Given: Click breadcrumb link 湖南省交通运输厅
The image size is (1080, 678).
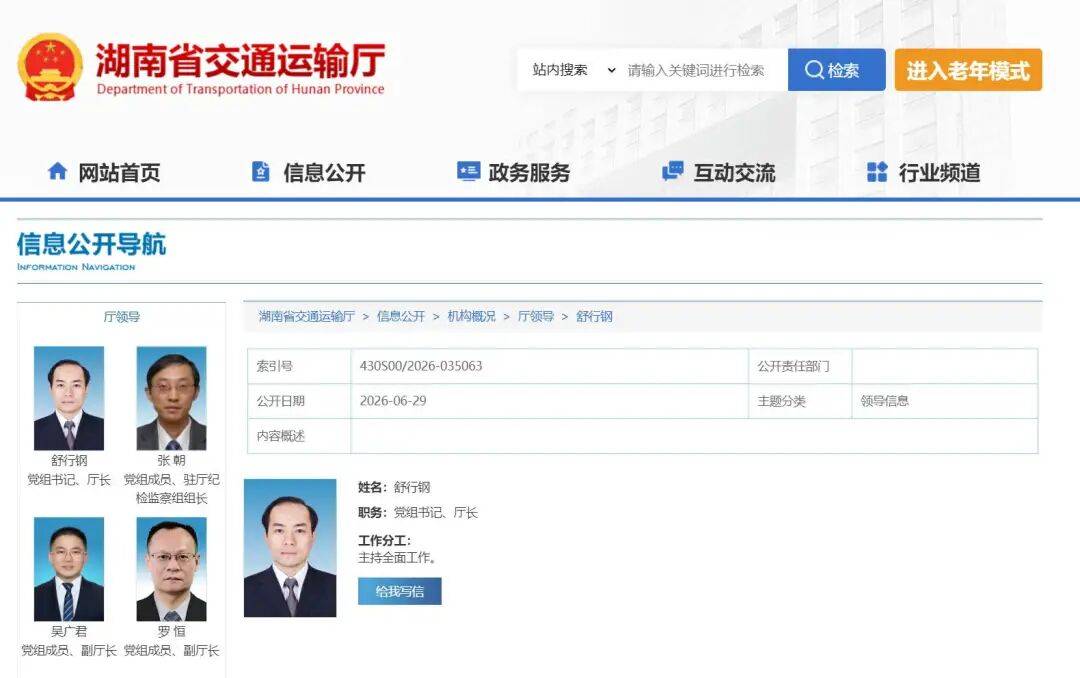Looking at the screenshot, I should tap(307, 316).
